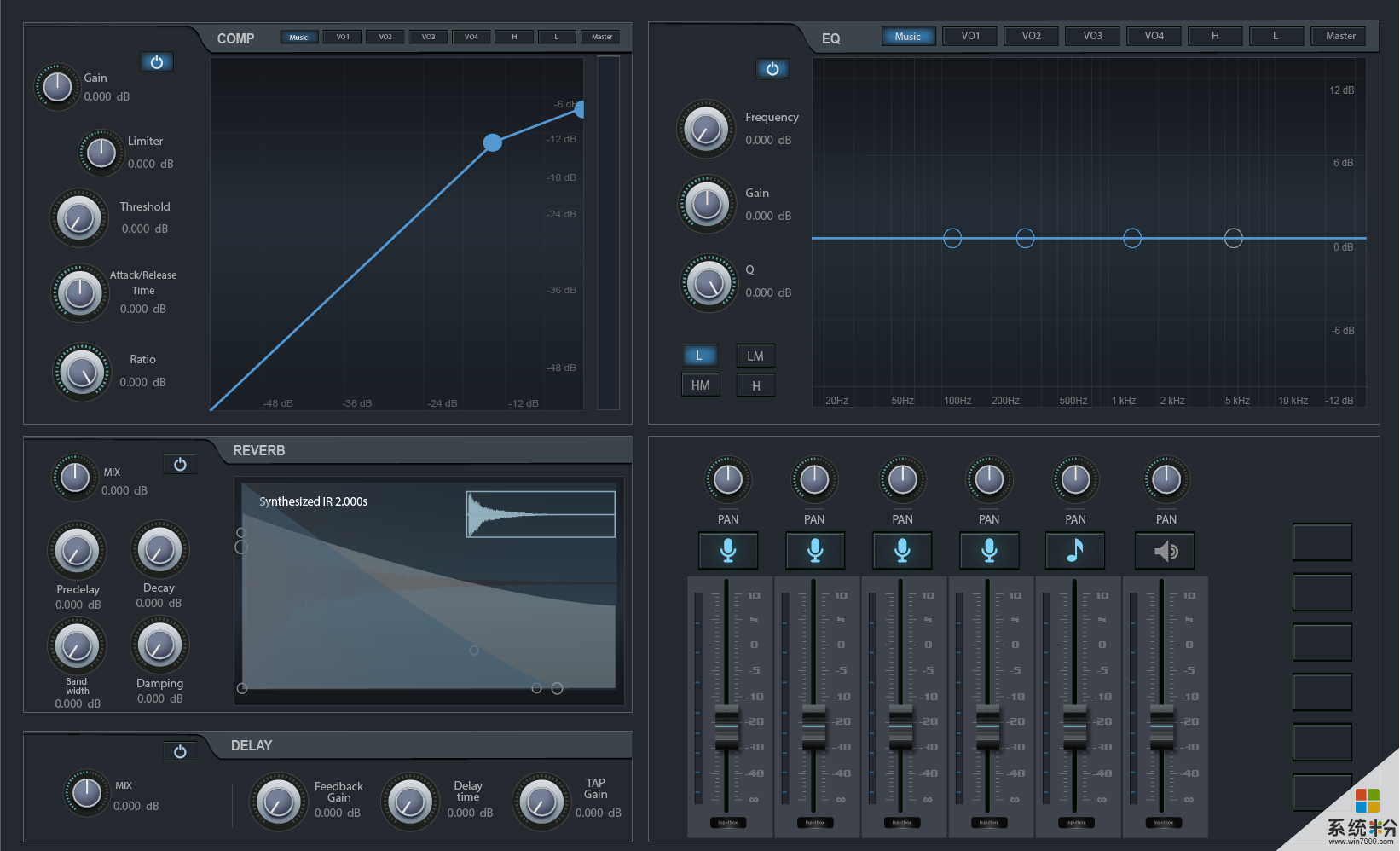Click the EQ Q knob
The width and height of the screenshot is (1400, 851).
tap(709, 283)
